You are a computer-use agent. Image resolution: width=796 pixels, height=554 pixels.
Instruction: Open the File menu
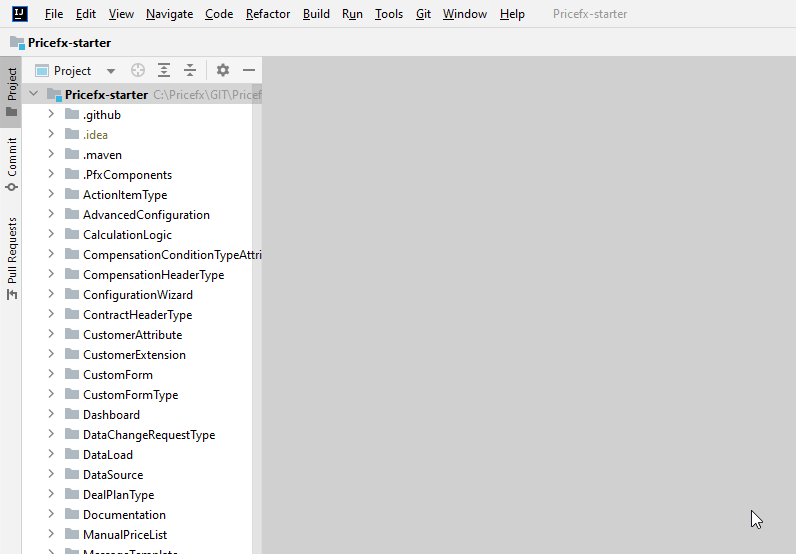54,14
